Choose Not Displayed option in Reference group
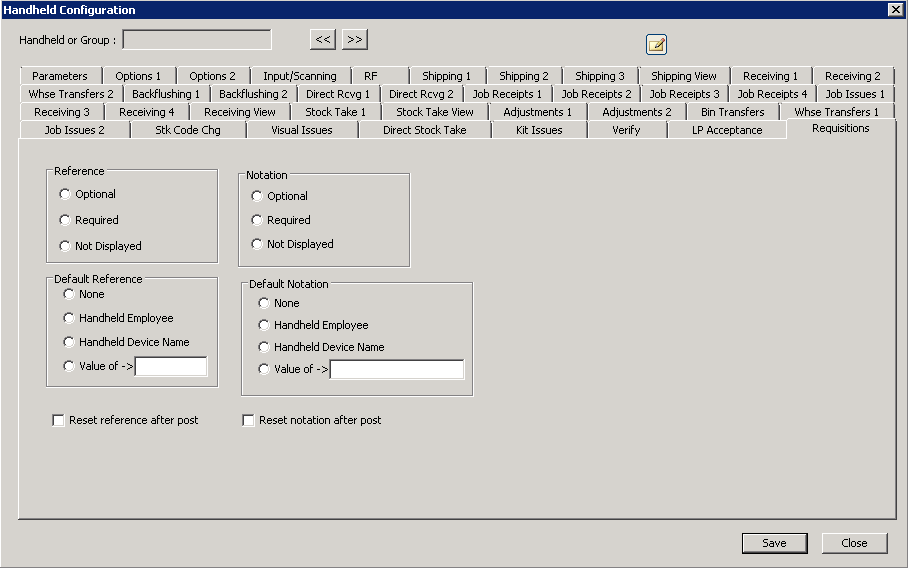Screen dimensions: 908x568 (x=66, y=246)
